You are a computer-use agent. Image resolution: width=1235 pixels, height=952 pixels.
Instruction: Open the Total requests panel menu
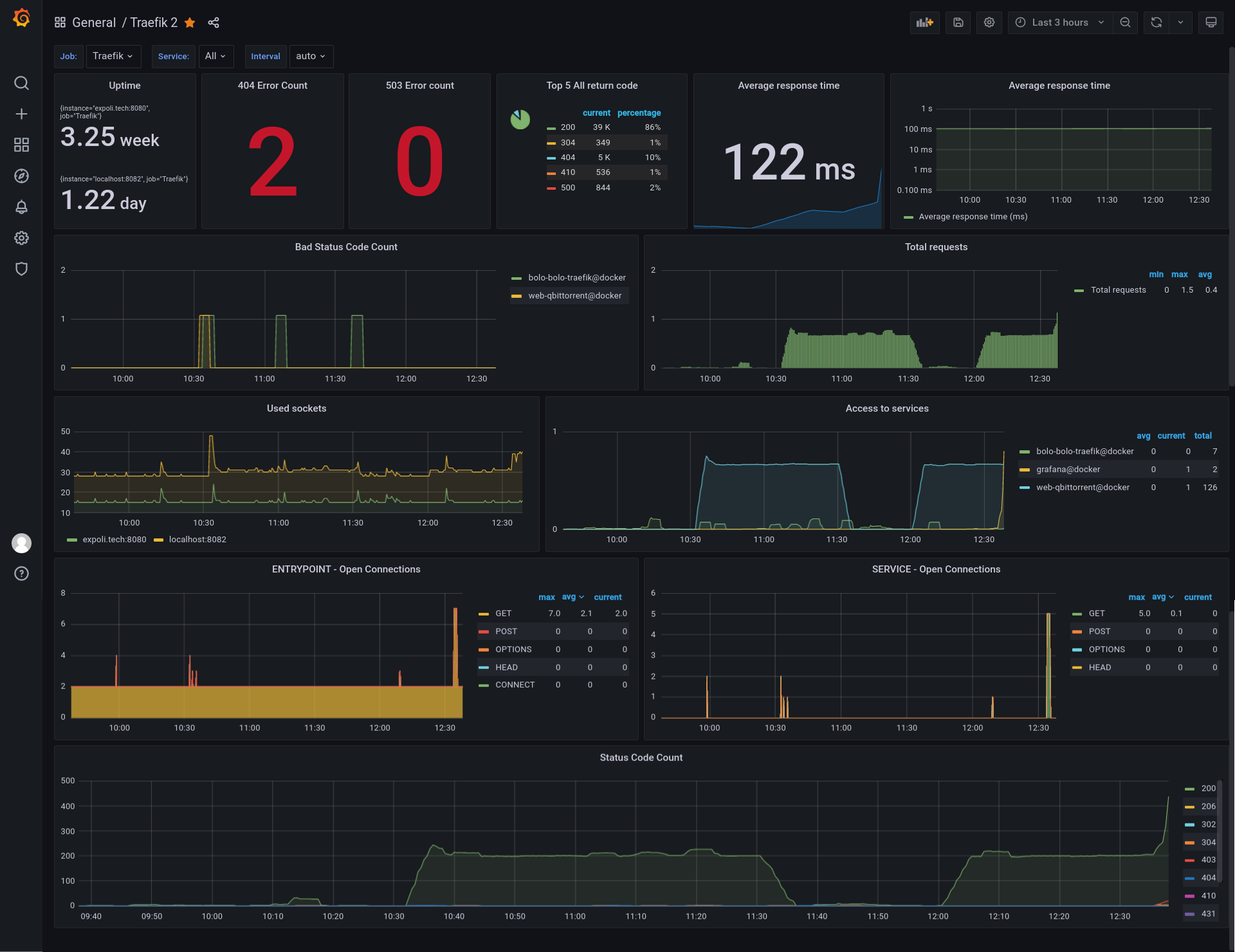click(936, 247)
